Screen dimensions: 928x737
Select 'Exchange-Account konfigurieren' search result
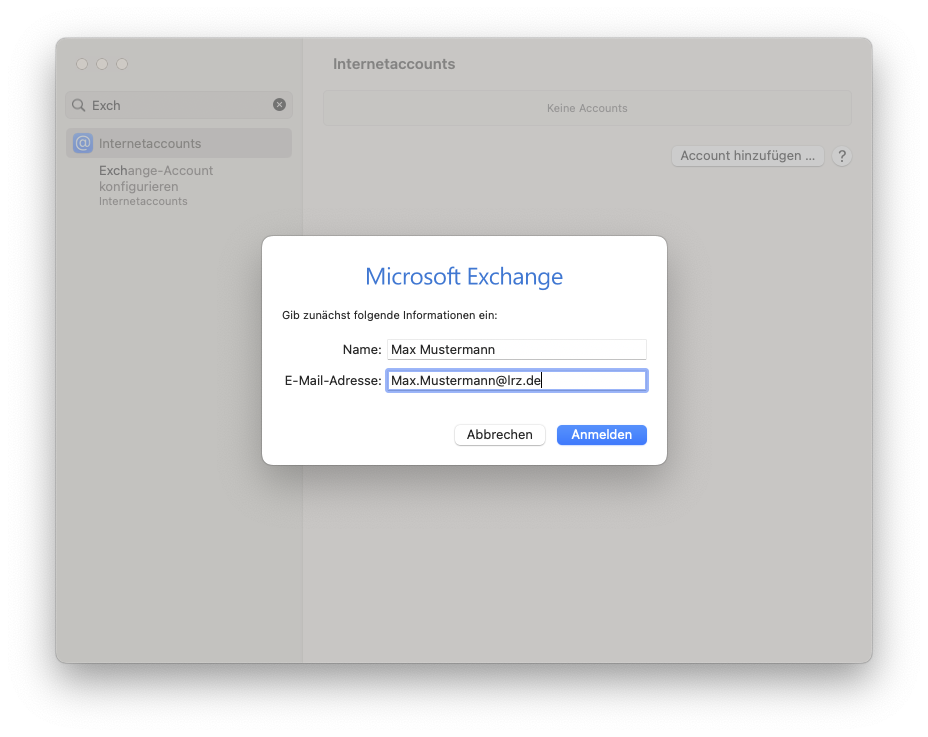pos(155,180)
